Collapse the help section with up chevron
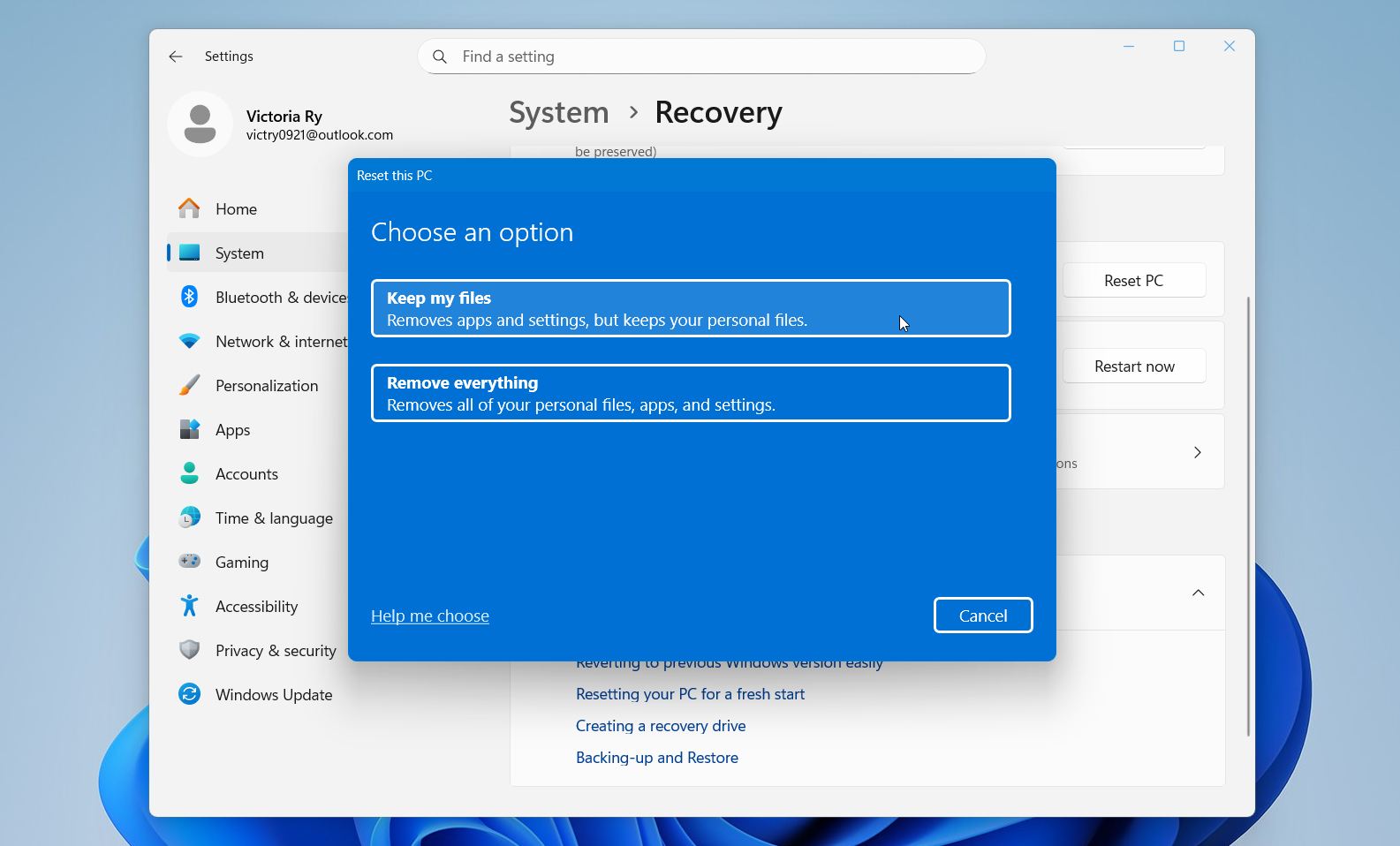This screenshot has height=846, width=1400. tap(1198, 593)
